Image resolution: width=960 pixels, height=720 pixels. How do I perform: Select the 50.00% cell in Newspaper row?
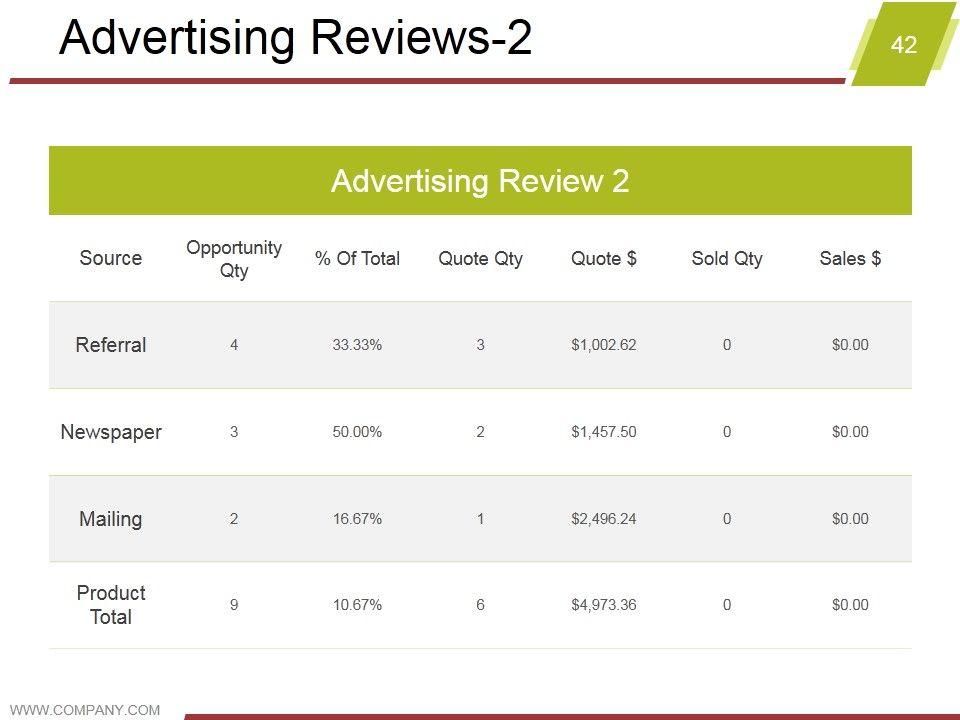click(357, 432)
